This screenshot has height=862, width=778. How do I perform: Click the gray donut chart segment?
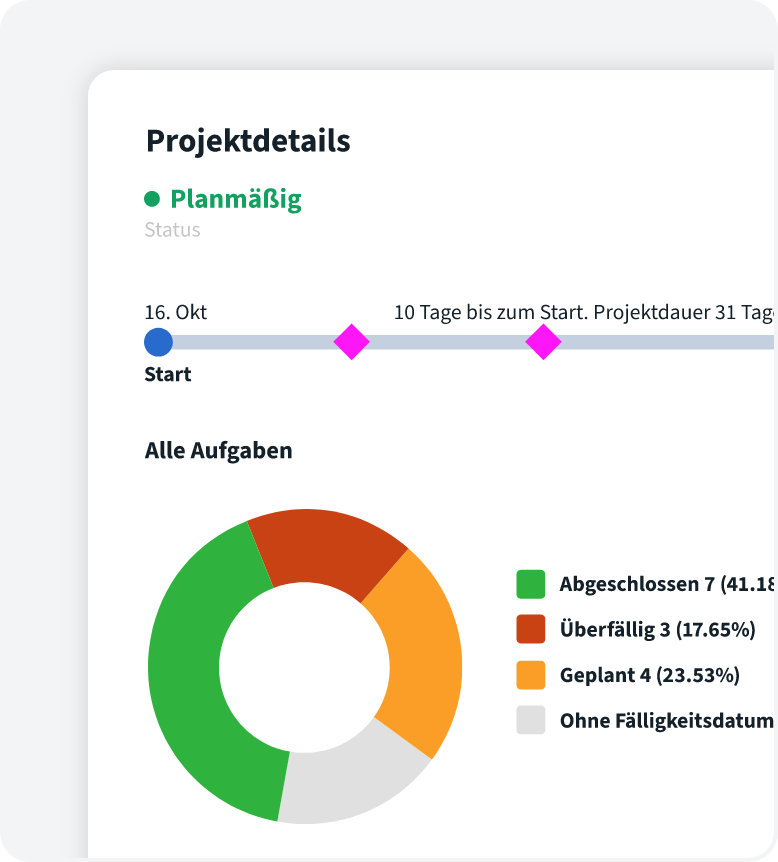click(350, 775)
